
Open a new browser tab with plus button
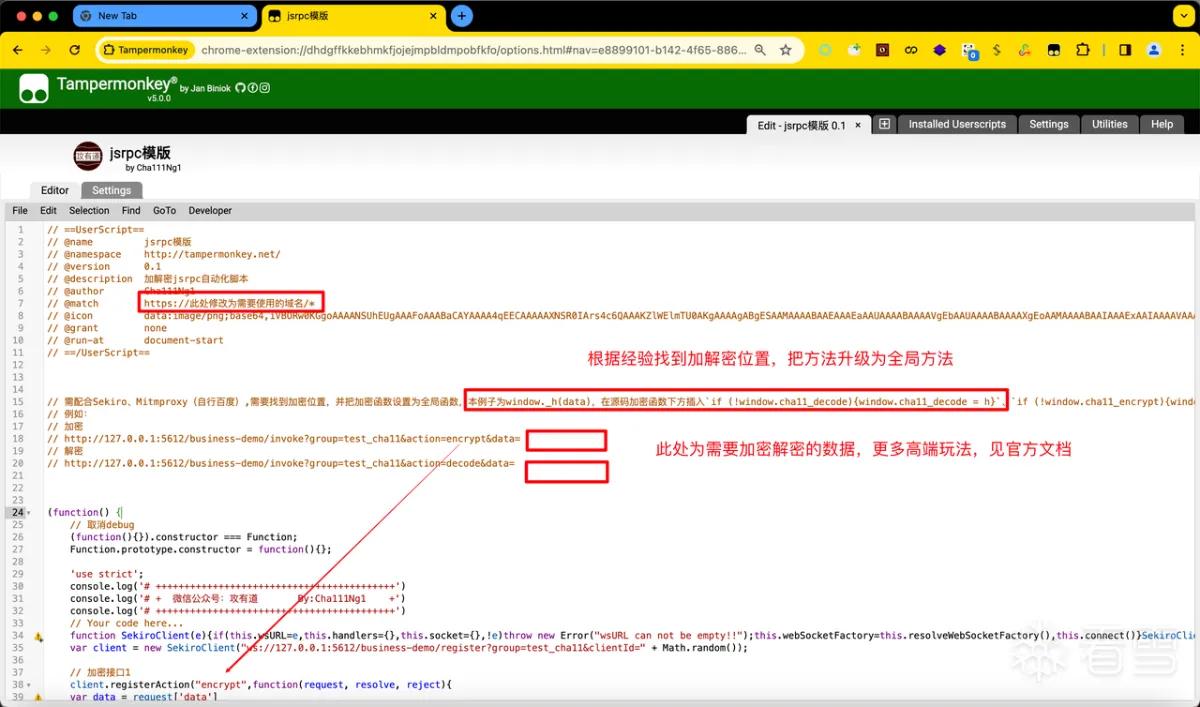461,16
